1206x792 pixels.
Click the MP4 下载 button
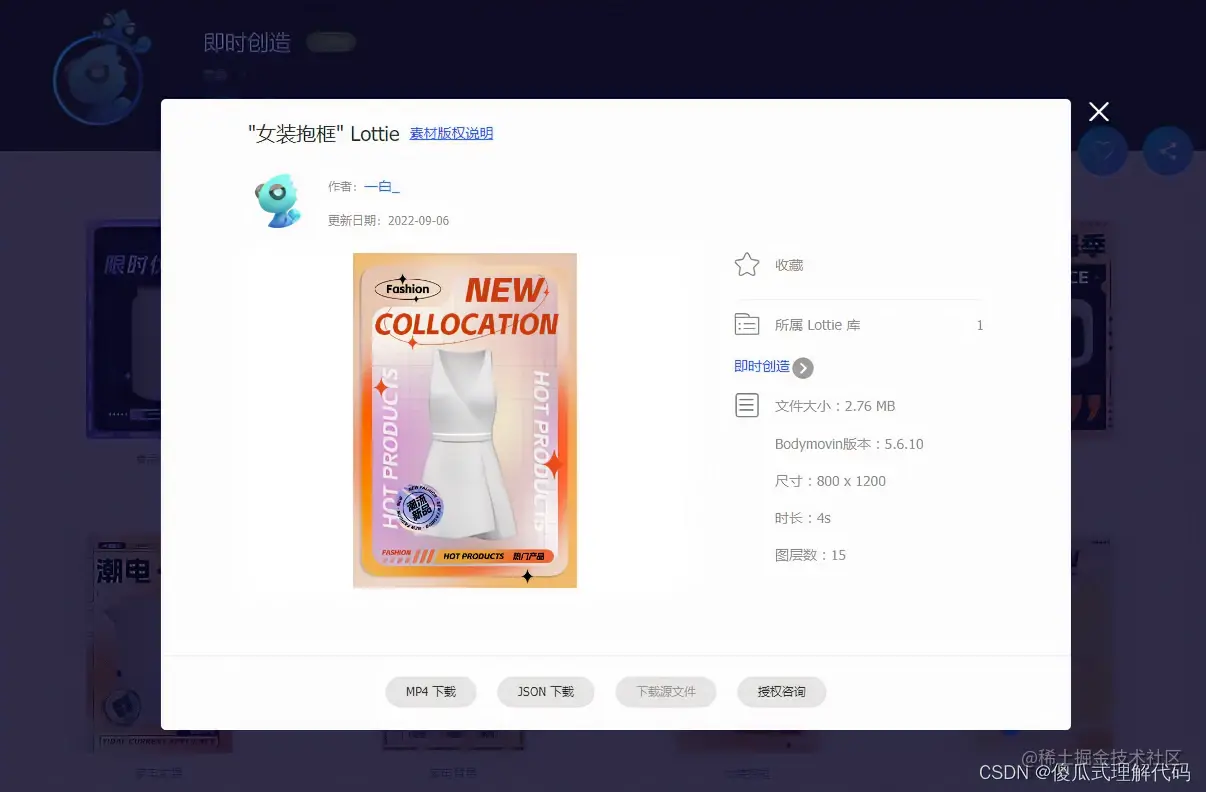431,692
